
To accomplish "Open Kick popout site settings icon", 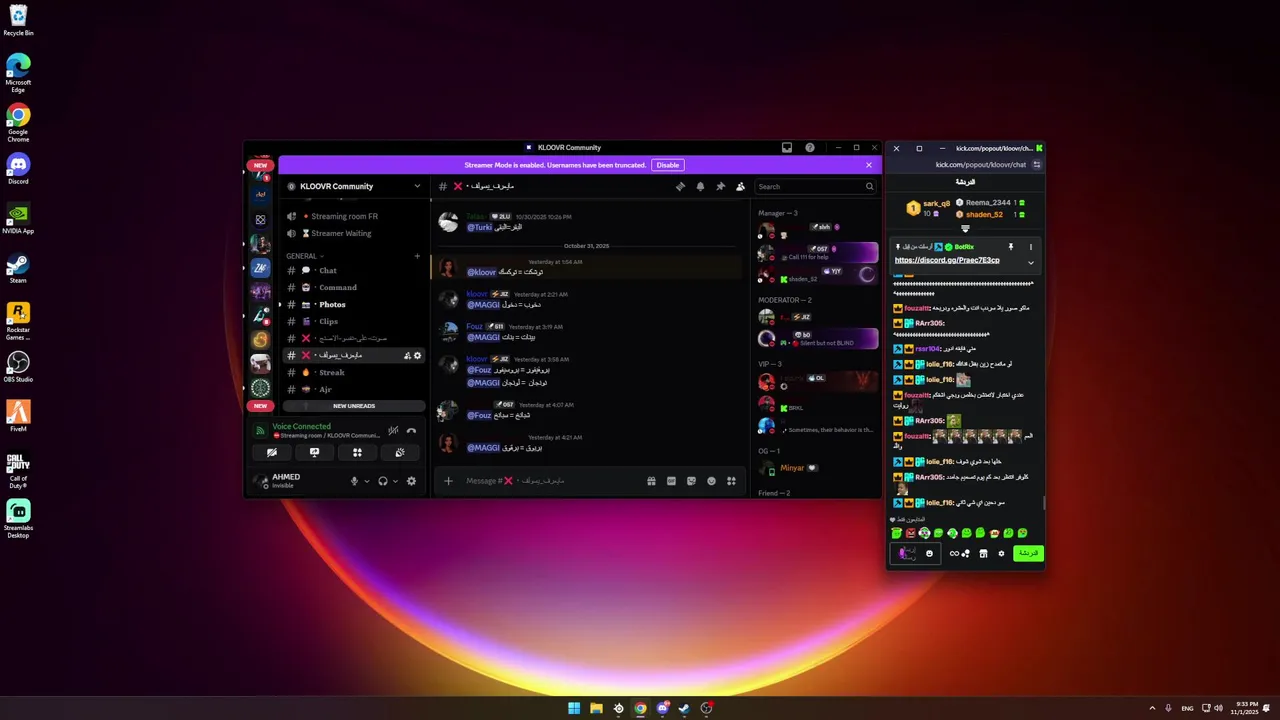I will click(1037, 164).
